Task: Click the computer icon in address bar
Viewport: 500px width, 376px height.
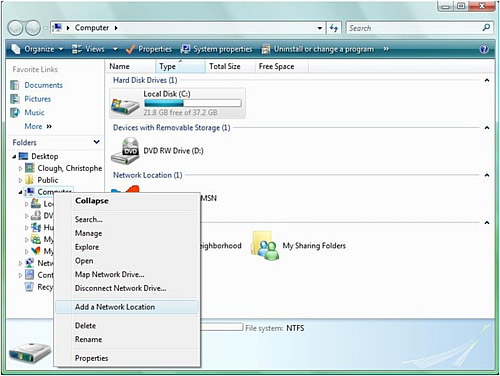Action: [58, 28]
